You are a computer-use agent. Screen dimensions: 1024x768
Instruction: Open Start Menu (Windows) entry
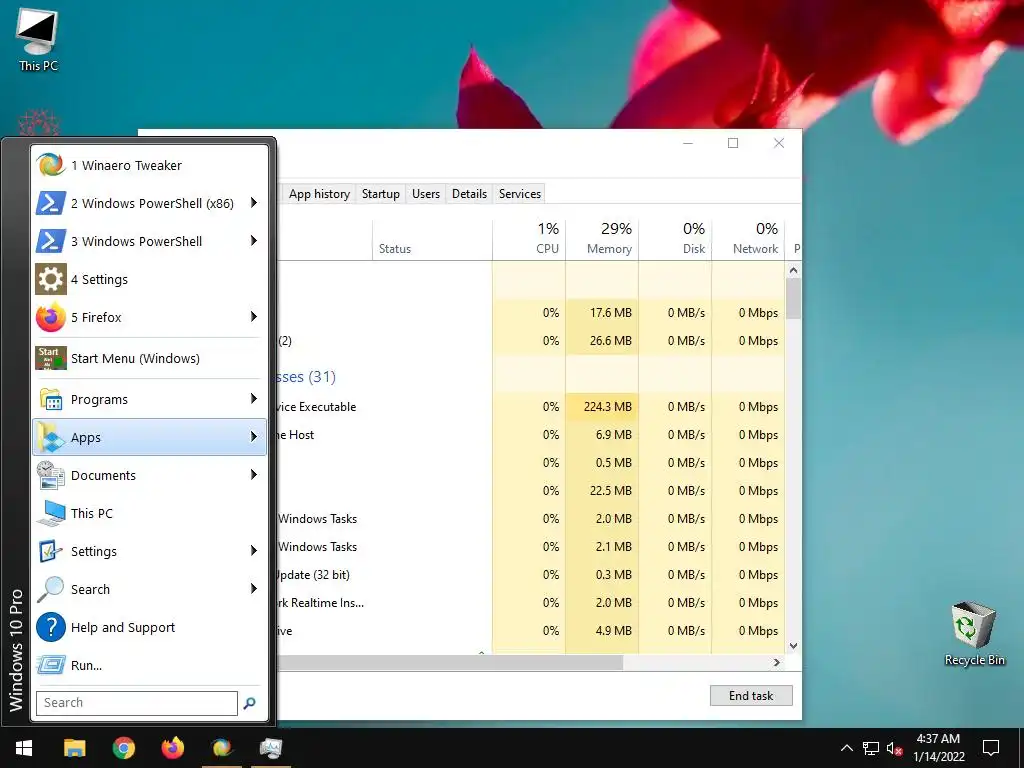click(x=150, y=358)
